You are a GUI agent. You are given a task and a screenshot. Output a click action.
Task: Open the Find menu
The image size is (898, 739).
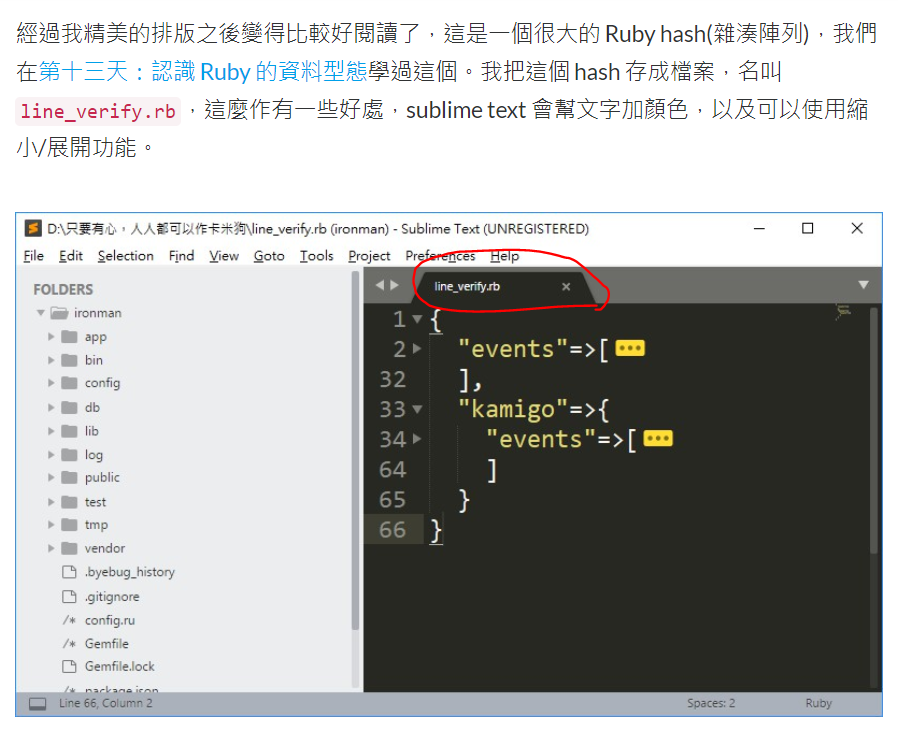tap(181, 255)
